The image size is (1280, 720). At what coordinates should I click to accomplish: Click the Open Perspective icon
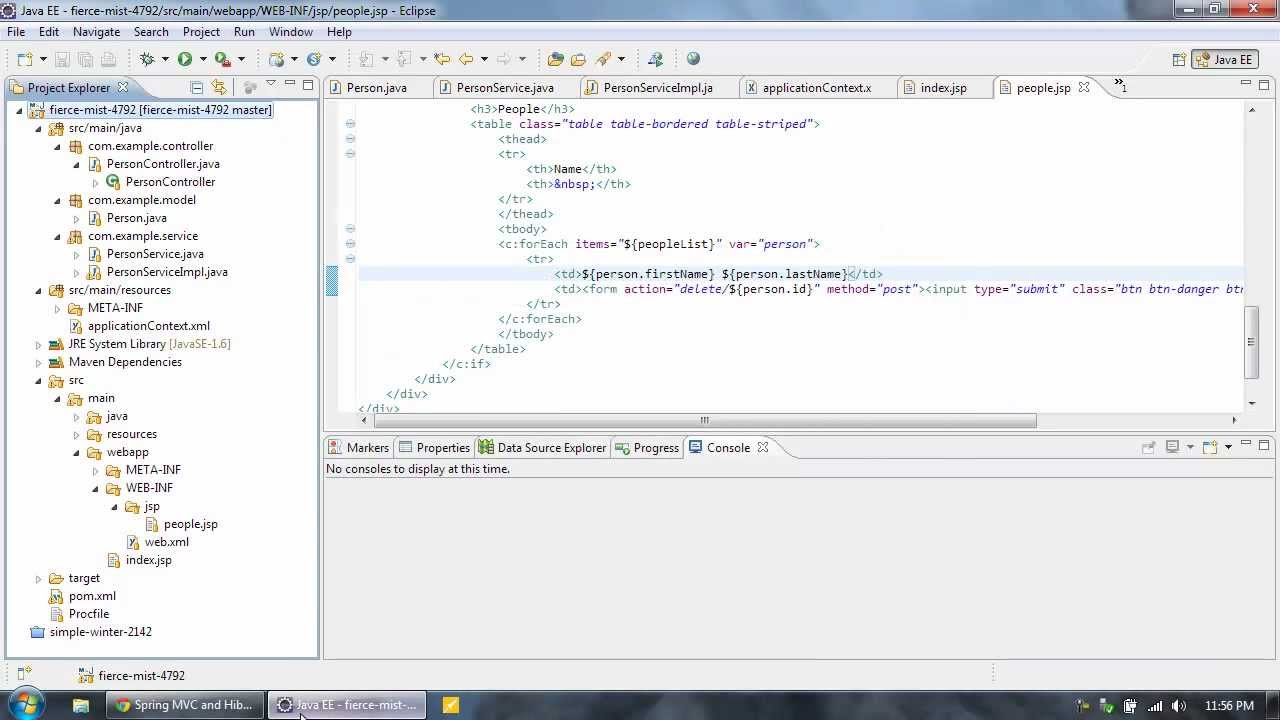1179,59
